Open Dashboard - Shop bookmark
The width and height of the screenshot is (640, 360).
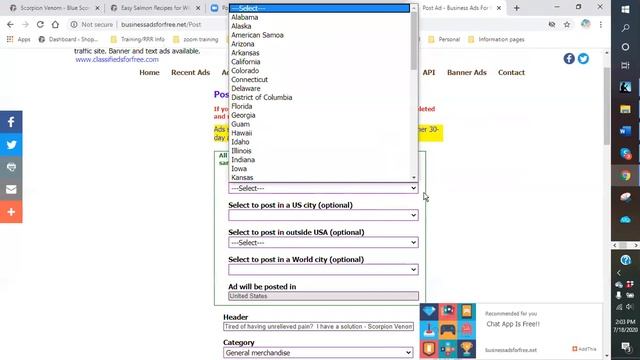tap(68, 40)
